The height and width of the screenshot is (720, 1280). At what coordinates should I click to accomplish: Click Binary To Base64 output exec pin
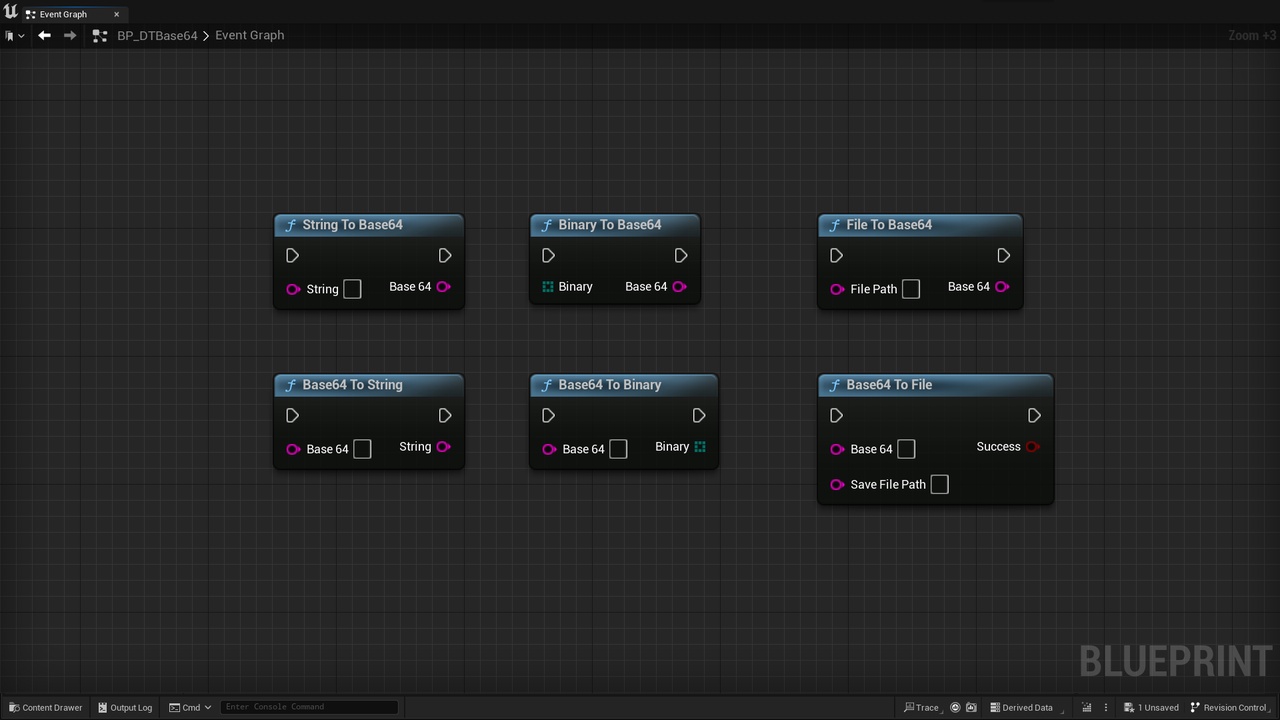point(681,256)
